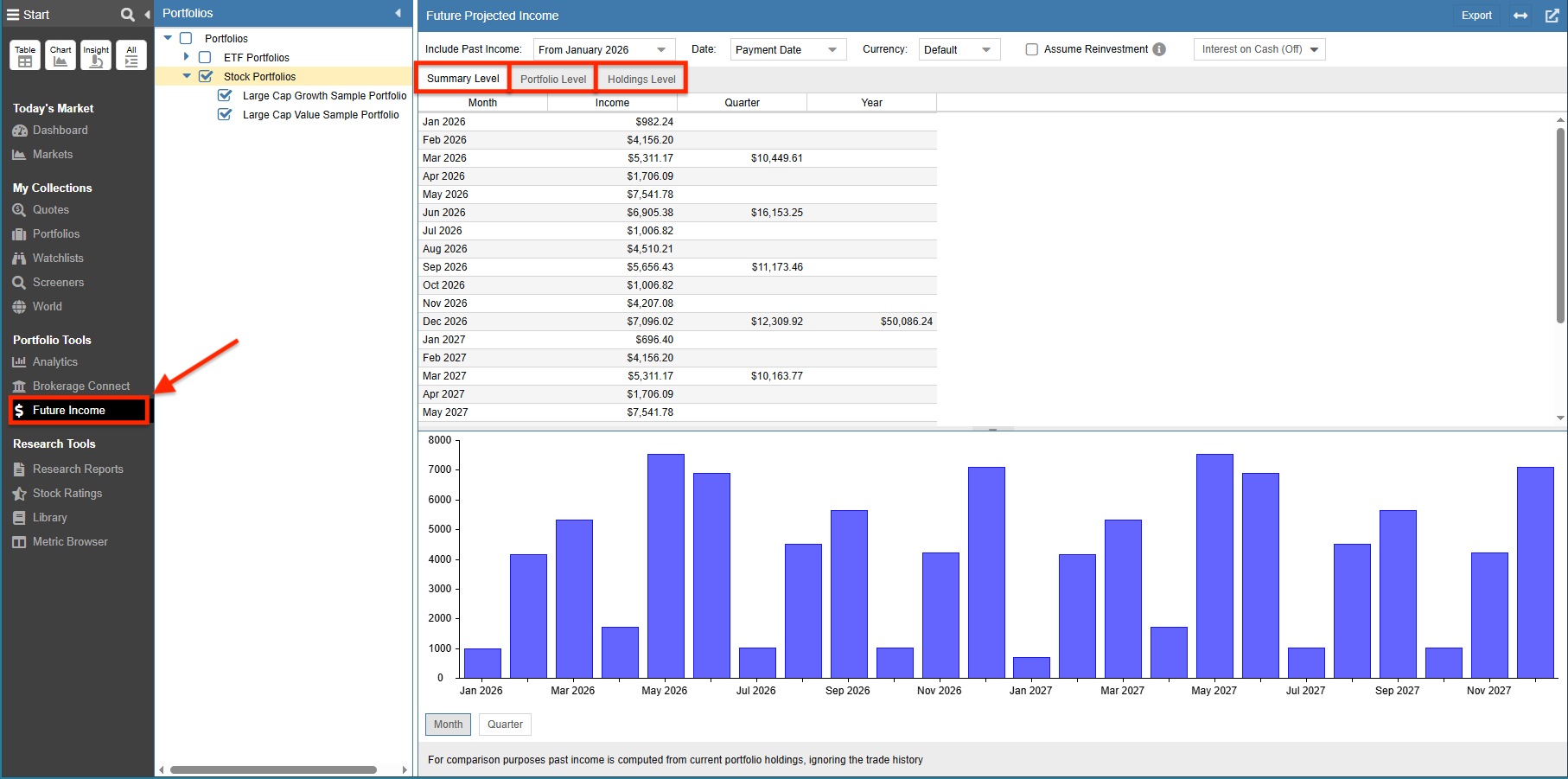The width and height of the screenshot is (1568, 779).
Task: Collapse the root Portfolios tree node
Action: (x=169, y=38)
